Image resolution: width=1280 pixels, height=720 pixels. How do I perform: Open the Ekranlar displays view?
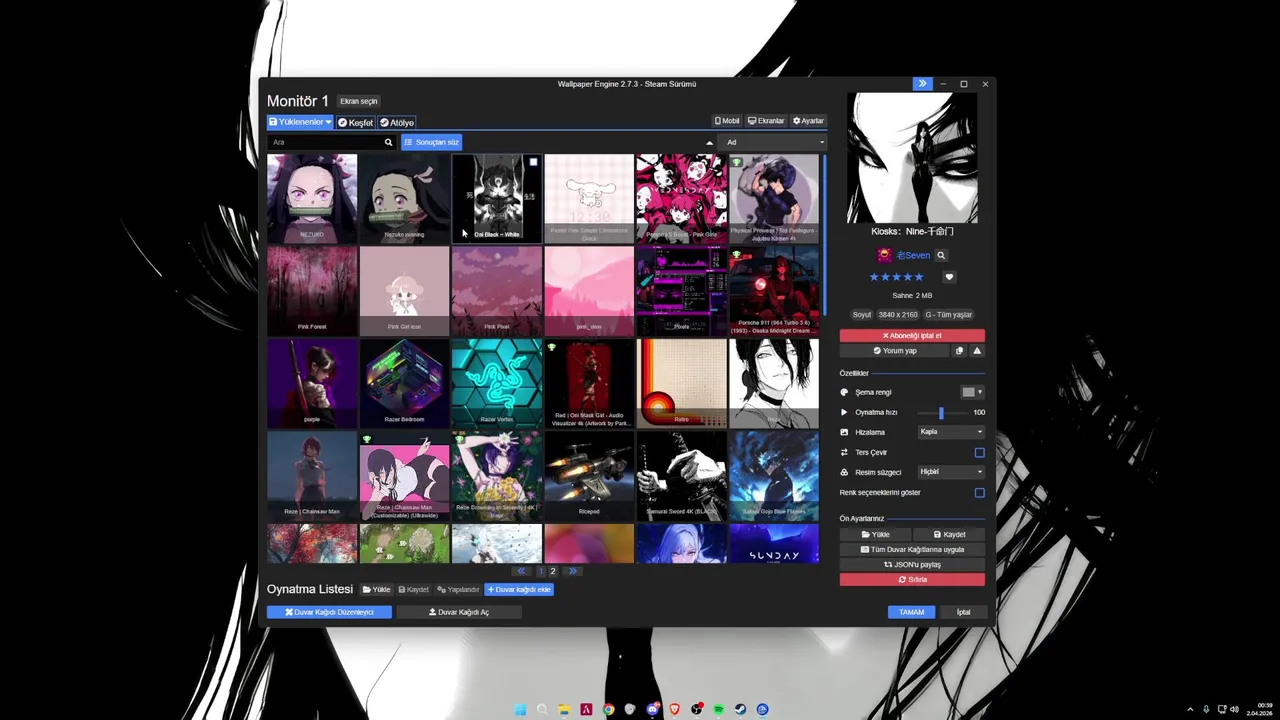click(x=766, y=121)
